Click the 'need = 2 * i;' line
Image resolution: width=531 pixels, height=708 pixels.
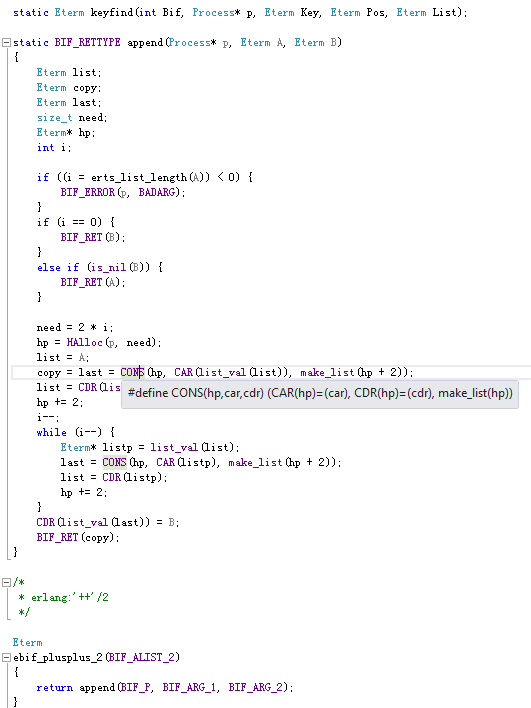(x=75, y=327)
